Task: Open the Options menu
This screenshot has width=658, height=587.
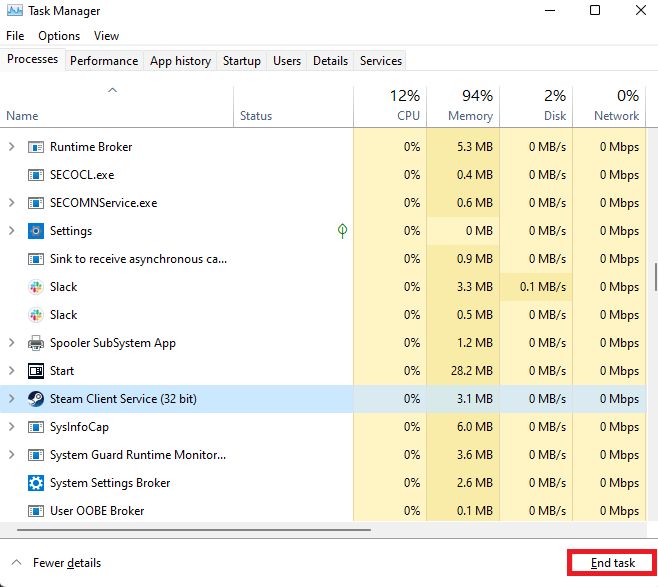Action: click(59, 36)
